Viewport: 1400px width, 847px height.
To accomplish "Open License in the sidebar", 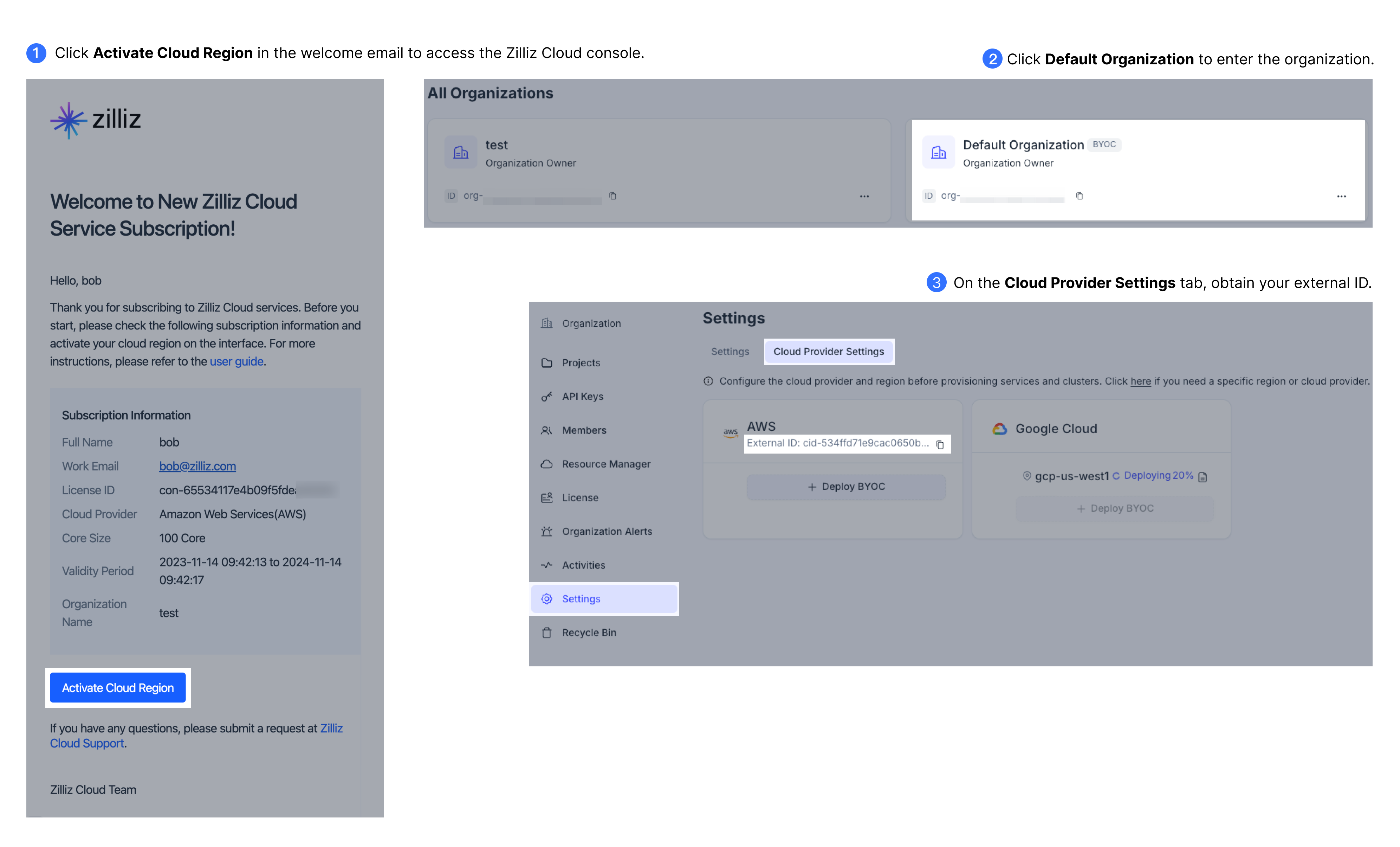I will click(x=603, y=498).
